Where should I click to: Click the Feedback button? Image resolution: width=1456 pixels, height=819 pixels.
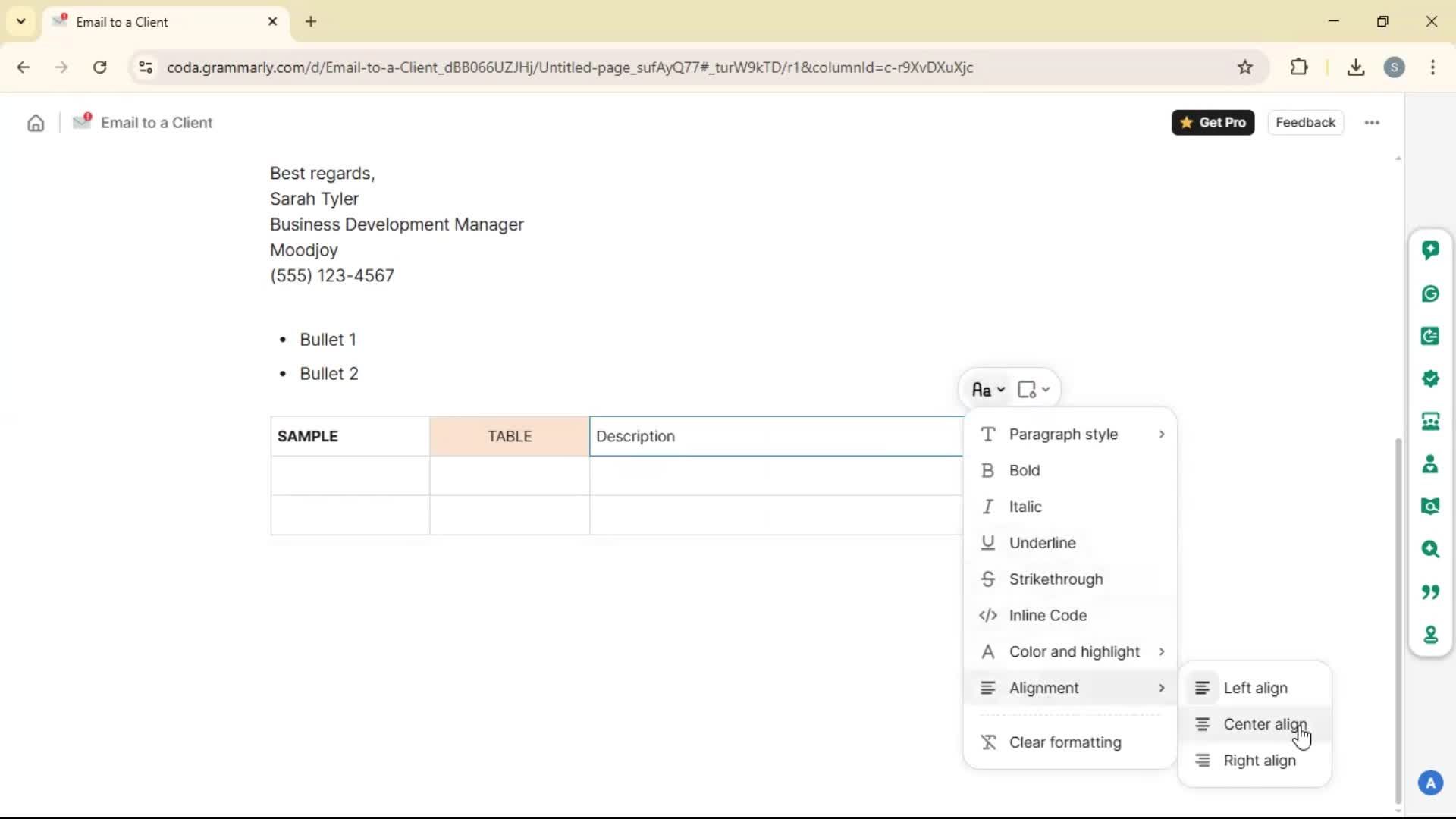pos(1304,123)
